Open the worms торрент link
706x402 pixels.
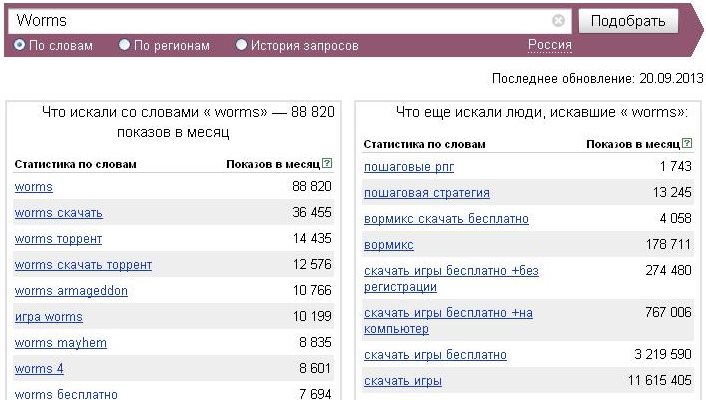click(x=58, y=239)
